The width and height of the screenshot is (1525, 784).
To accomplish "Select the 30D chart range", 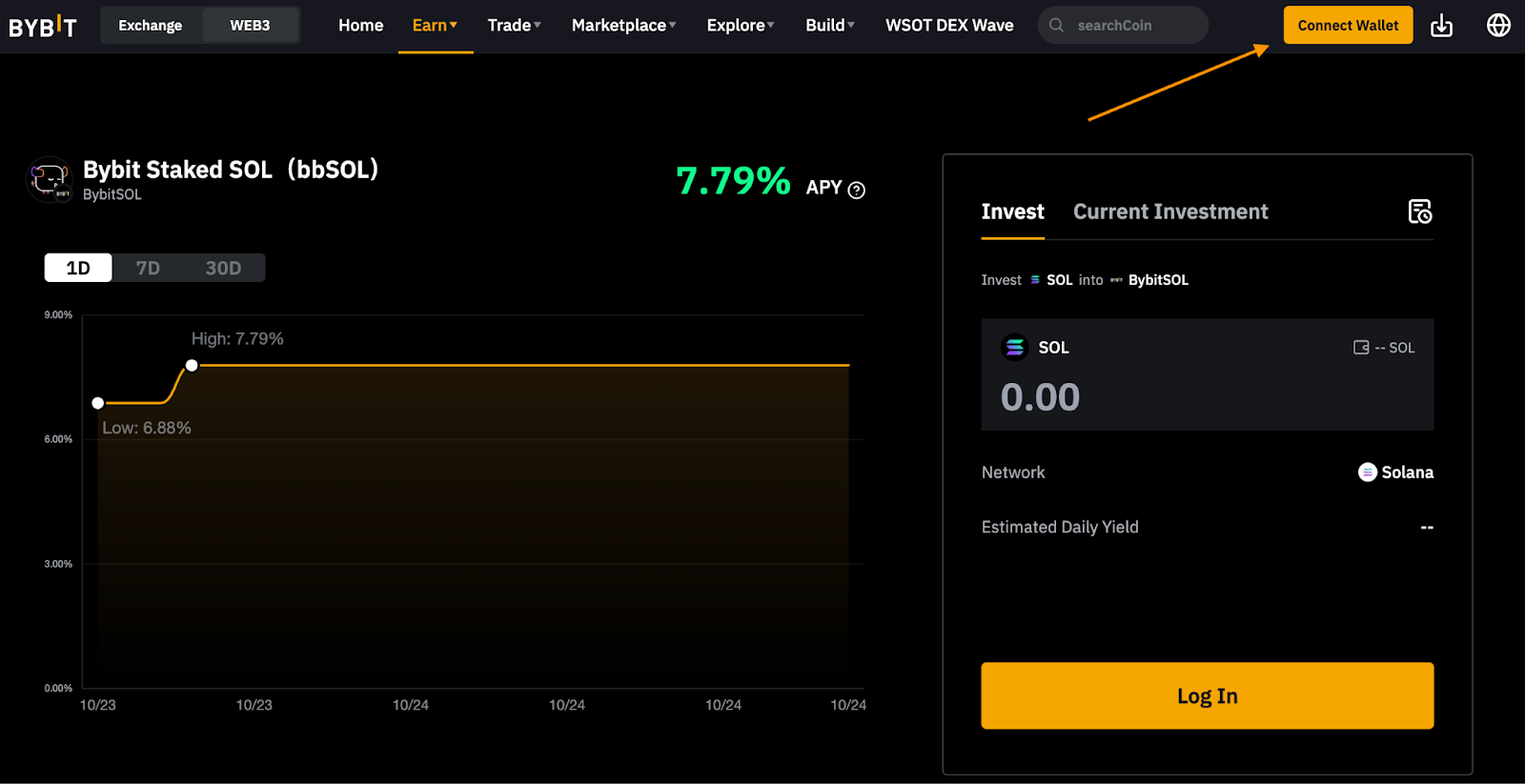I will pyautogui.click(x=223, y=268).
